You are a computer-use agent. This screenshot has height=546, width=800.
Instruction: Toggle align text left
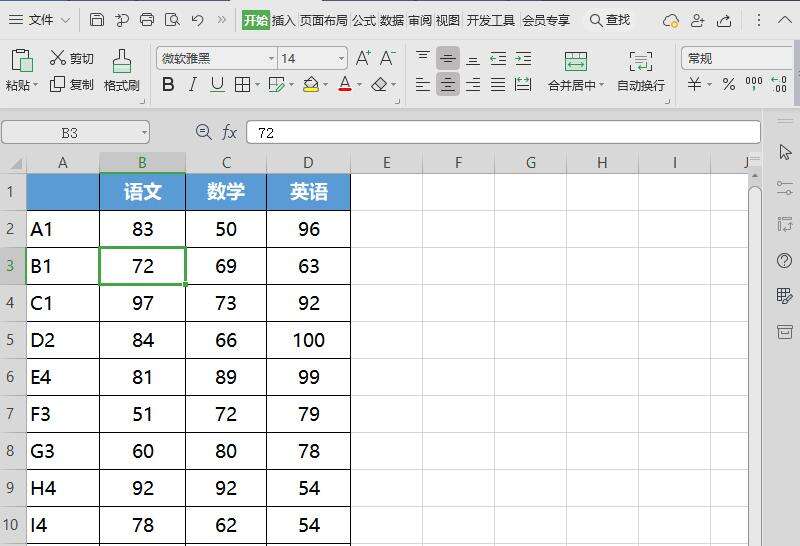coord(422,84)
